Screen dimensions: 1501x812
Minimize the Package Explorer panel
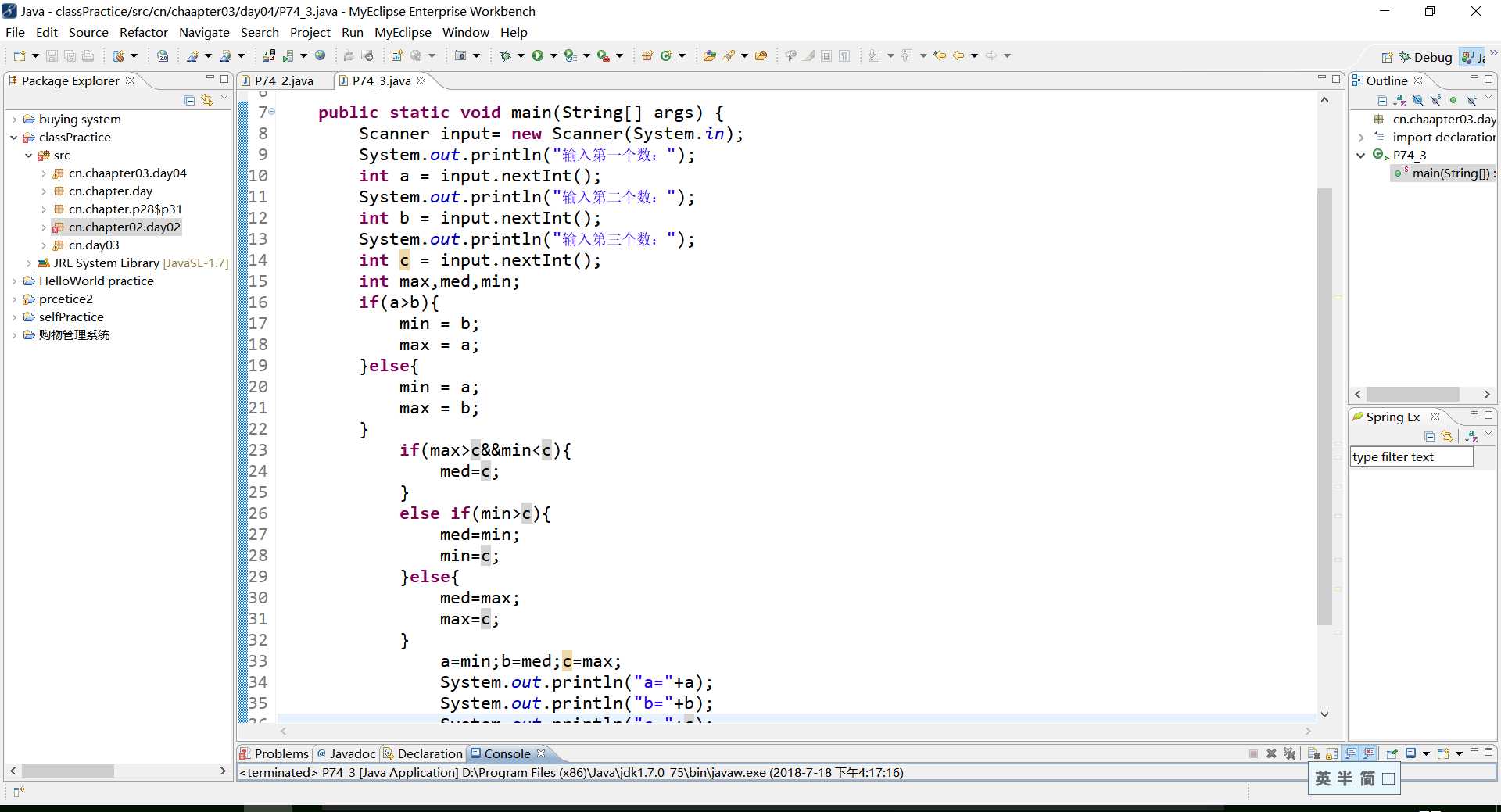(210, 79)
